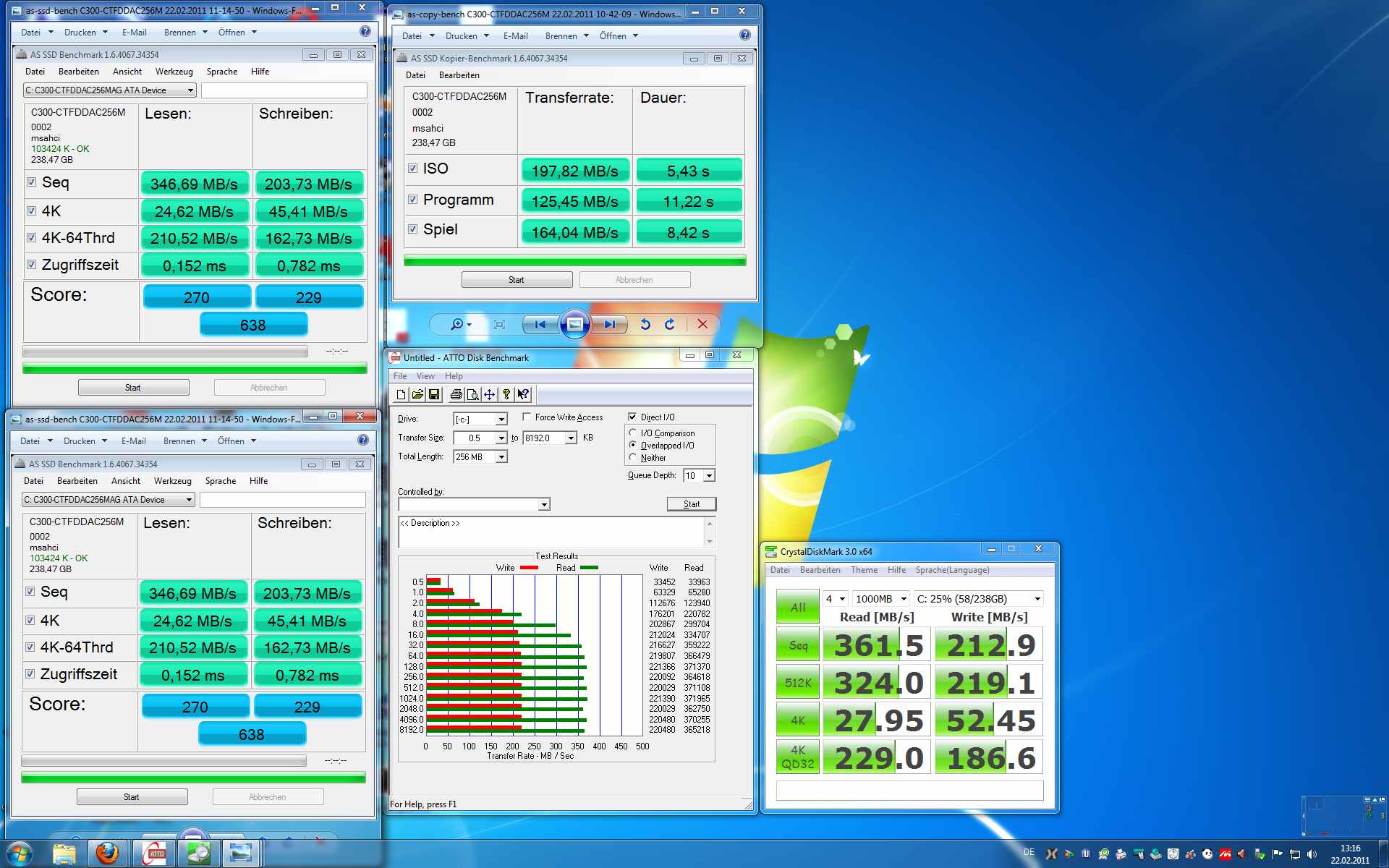Rotate image clockwise in photo viewer
This screenshot has height=868, width=1389.
pyautogui.click(x=670, y=324)
